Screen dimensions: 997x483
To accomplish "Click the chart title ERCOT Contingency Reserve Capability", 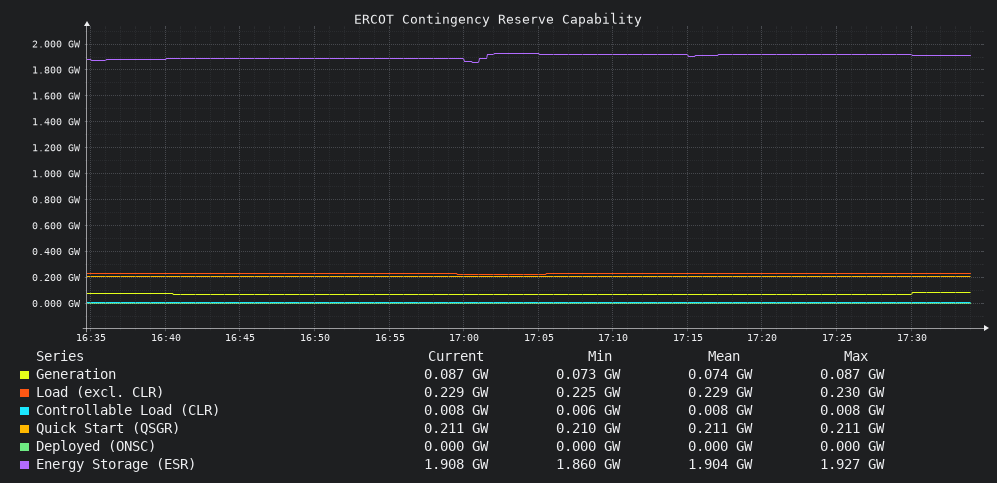I will click(x=498, y=19).
